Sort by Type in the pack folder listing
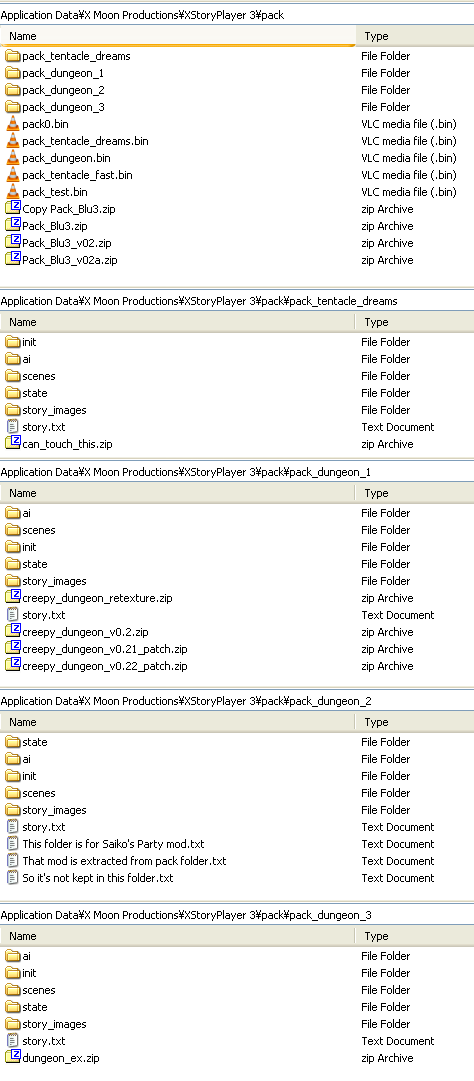The width and height of the screenshot is (474, 1081). (415, 36)
